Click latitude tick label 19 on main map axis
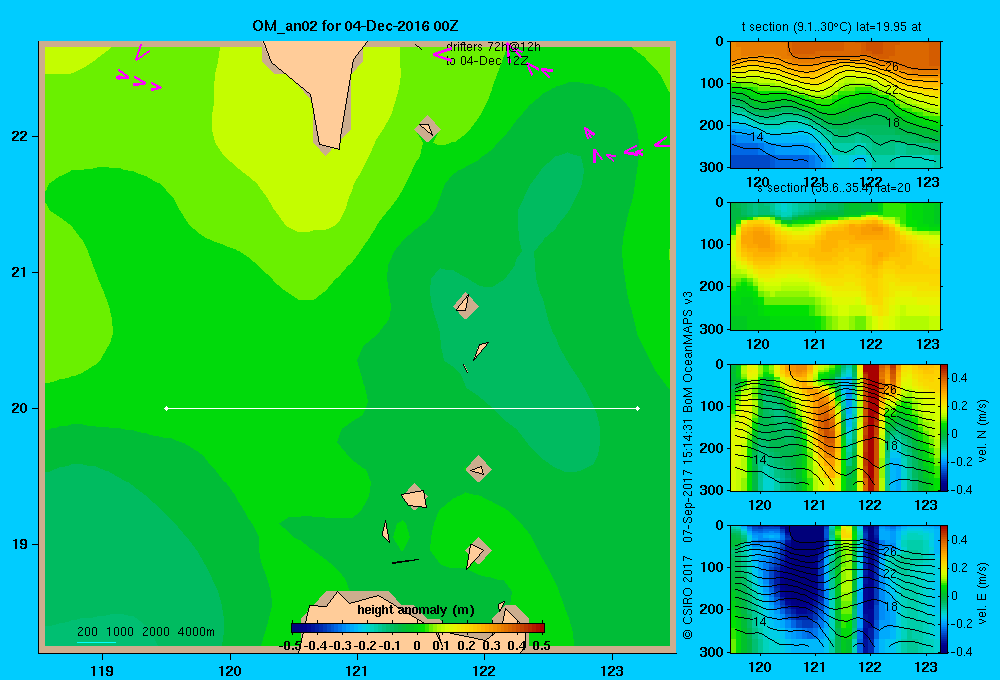This screenshot has height=680, width=1000. pyautogui.click(x=19, y=544)
